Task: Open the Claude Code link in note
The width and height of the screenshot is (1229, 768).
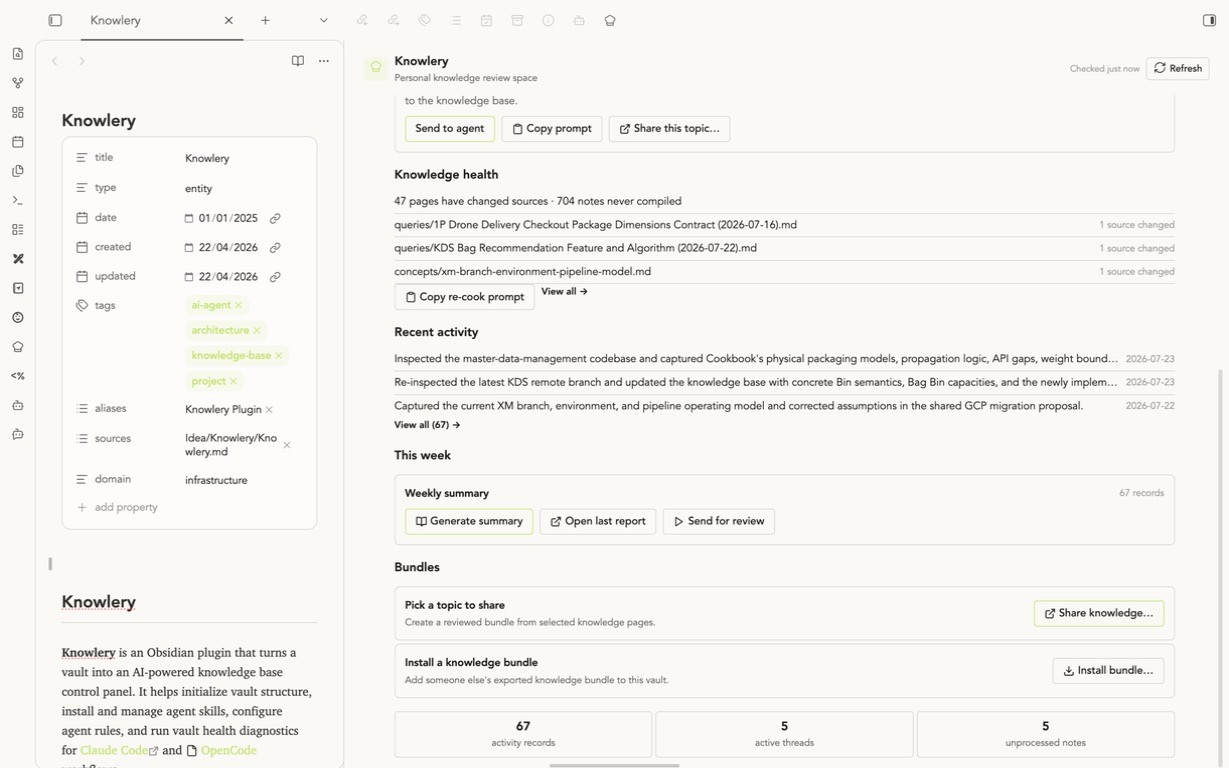Action: click(114, 751)
